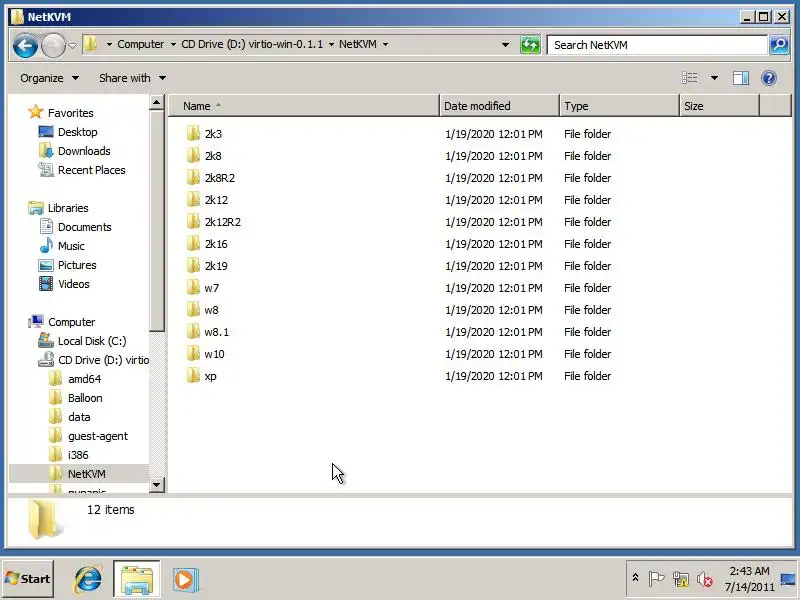Open the Balloon folder in tree
Viewport: 800px width, 600px height.
coord(85,398)
